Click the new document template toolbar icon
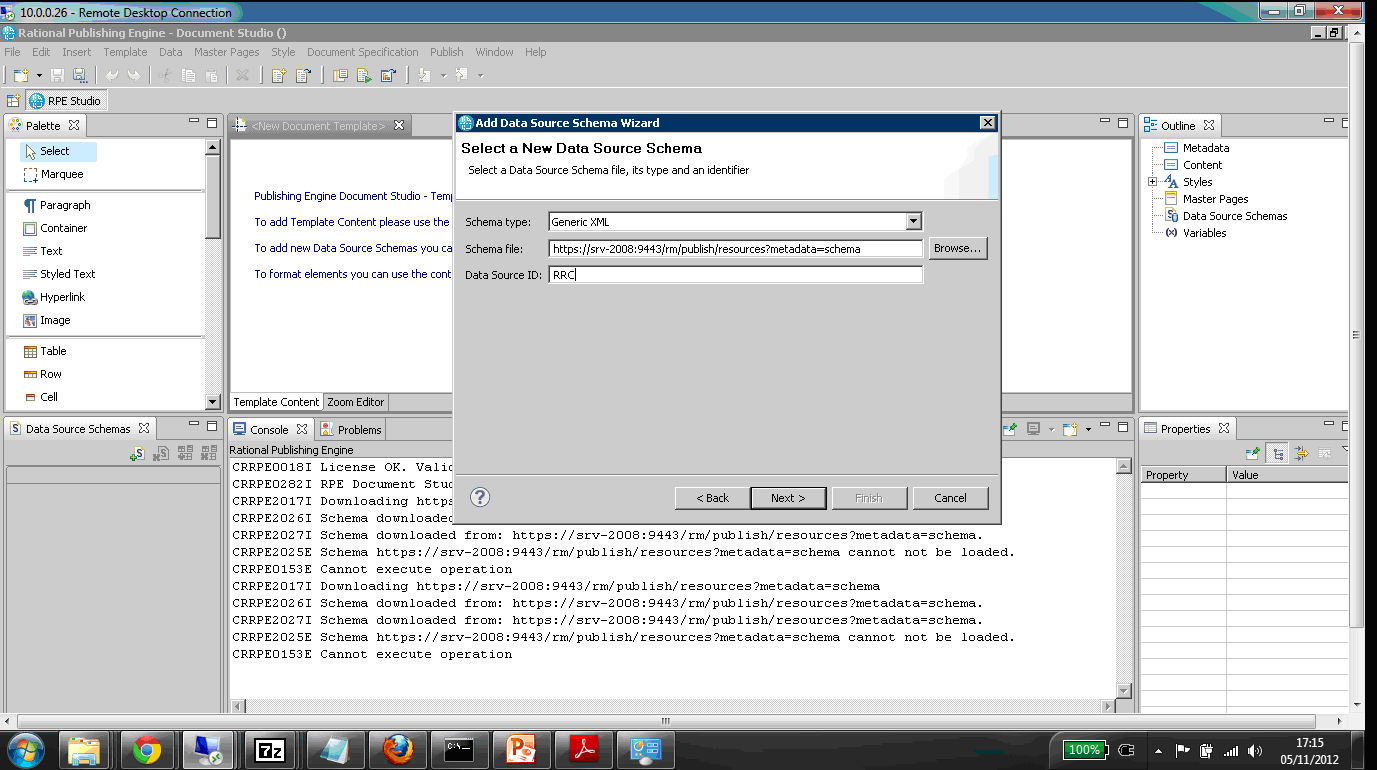Viewport: 1377px width, 770px height. (x=279, y=75)
